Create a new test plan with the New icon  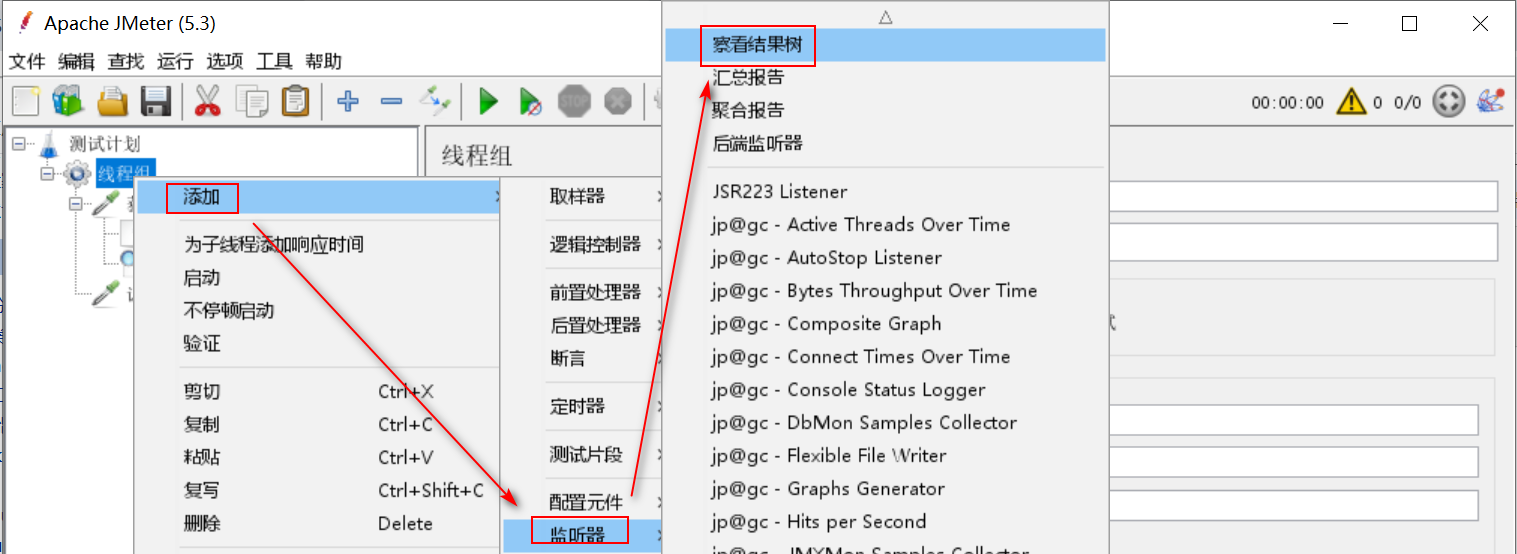coord(26,101)
